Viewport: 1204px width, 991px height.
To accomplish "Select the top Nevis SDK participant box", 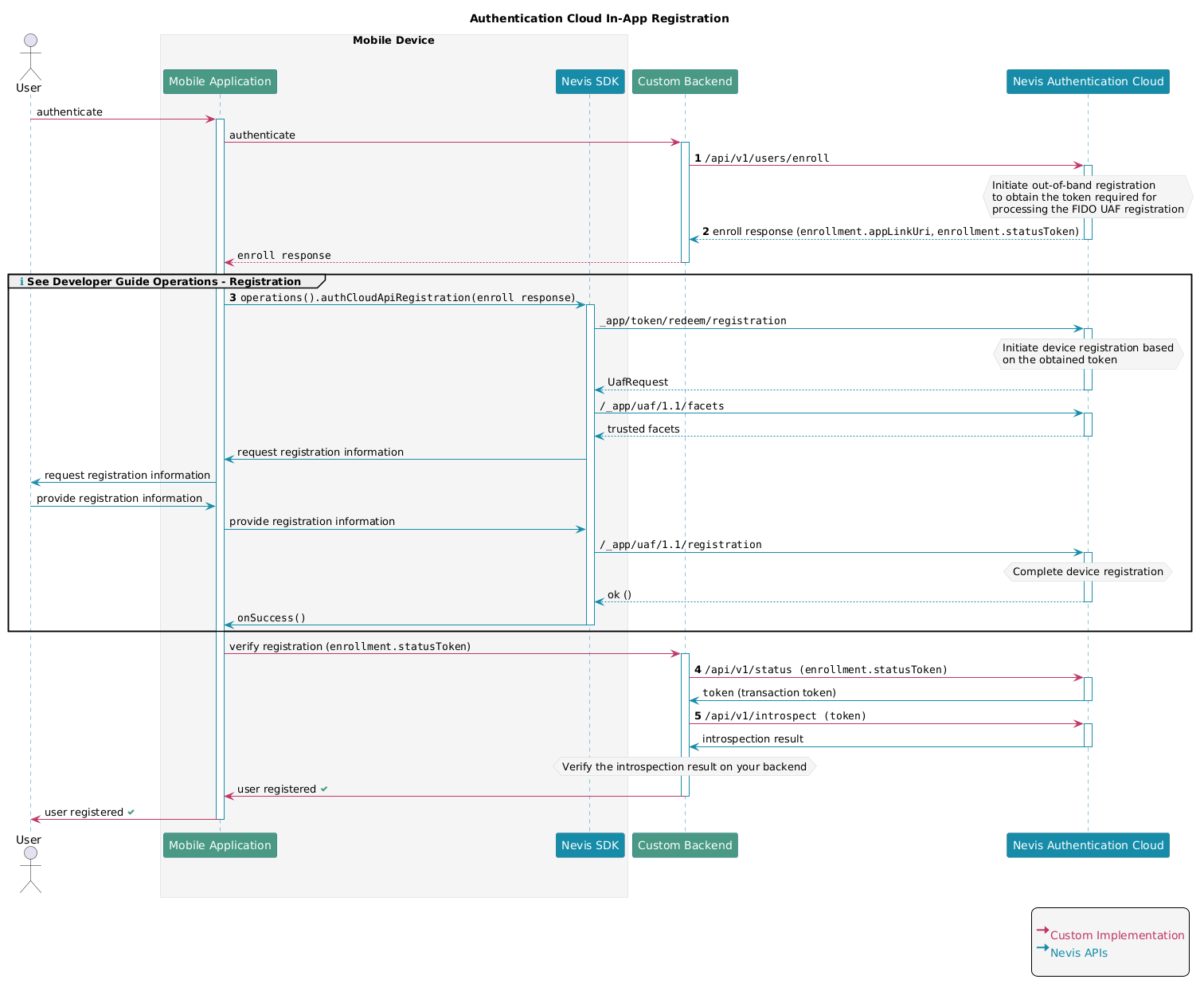I will (x=590, y=81).
